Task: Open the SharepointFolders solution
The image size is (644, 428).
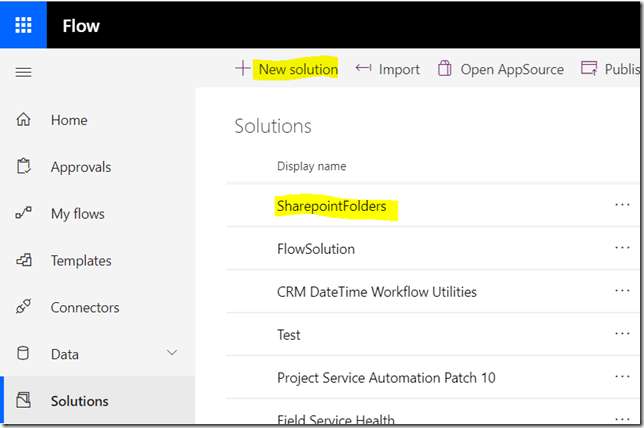Action: (x=331, y=206)
